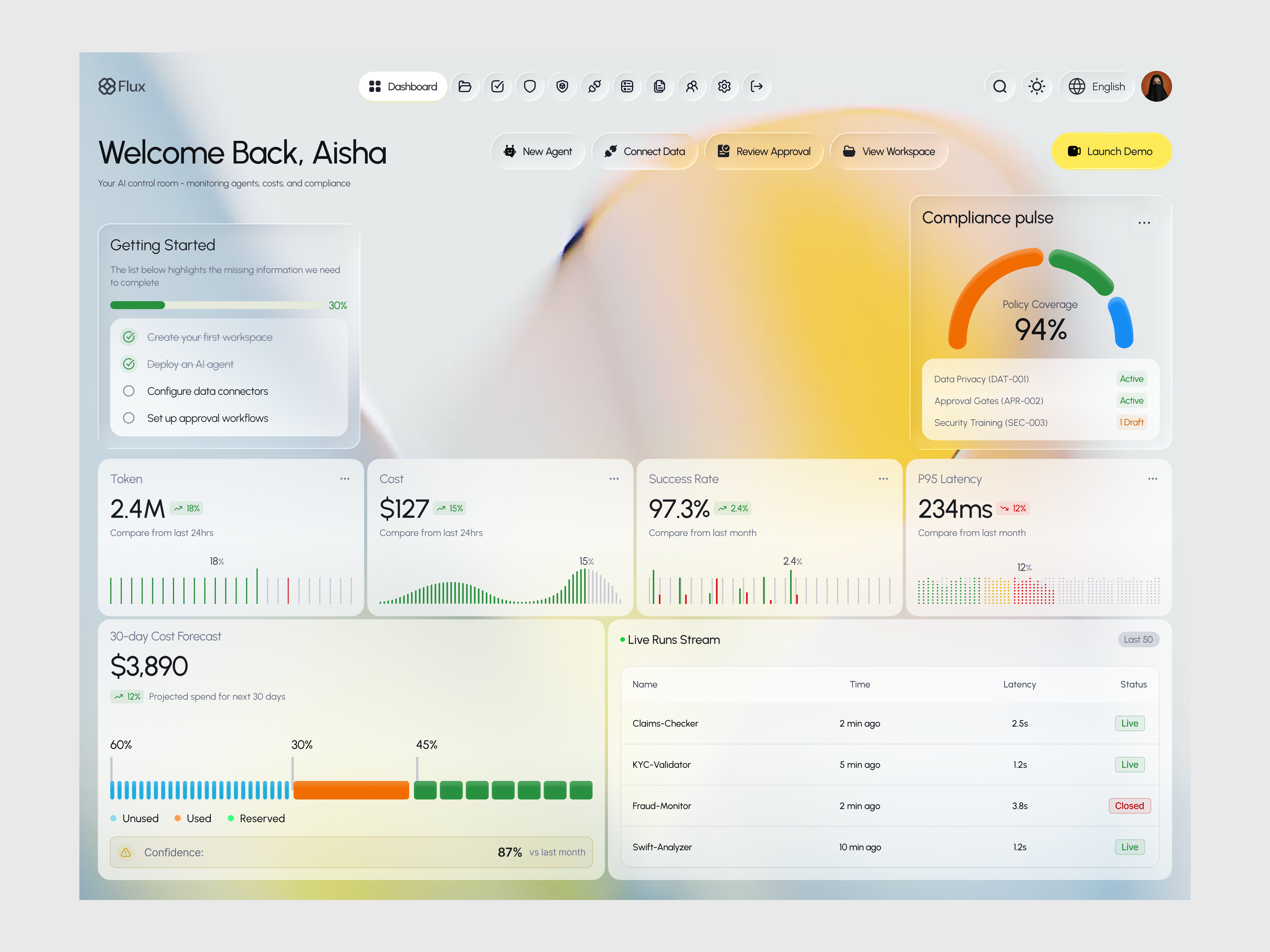The height and width of the screenshot is (952, 1270).
Task: Click the database server icon in the navbar
Action: coord(627,86)
